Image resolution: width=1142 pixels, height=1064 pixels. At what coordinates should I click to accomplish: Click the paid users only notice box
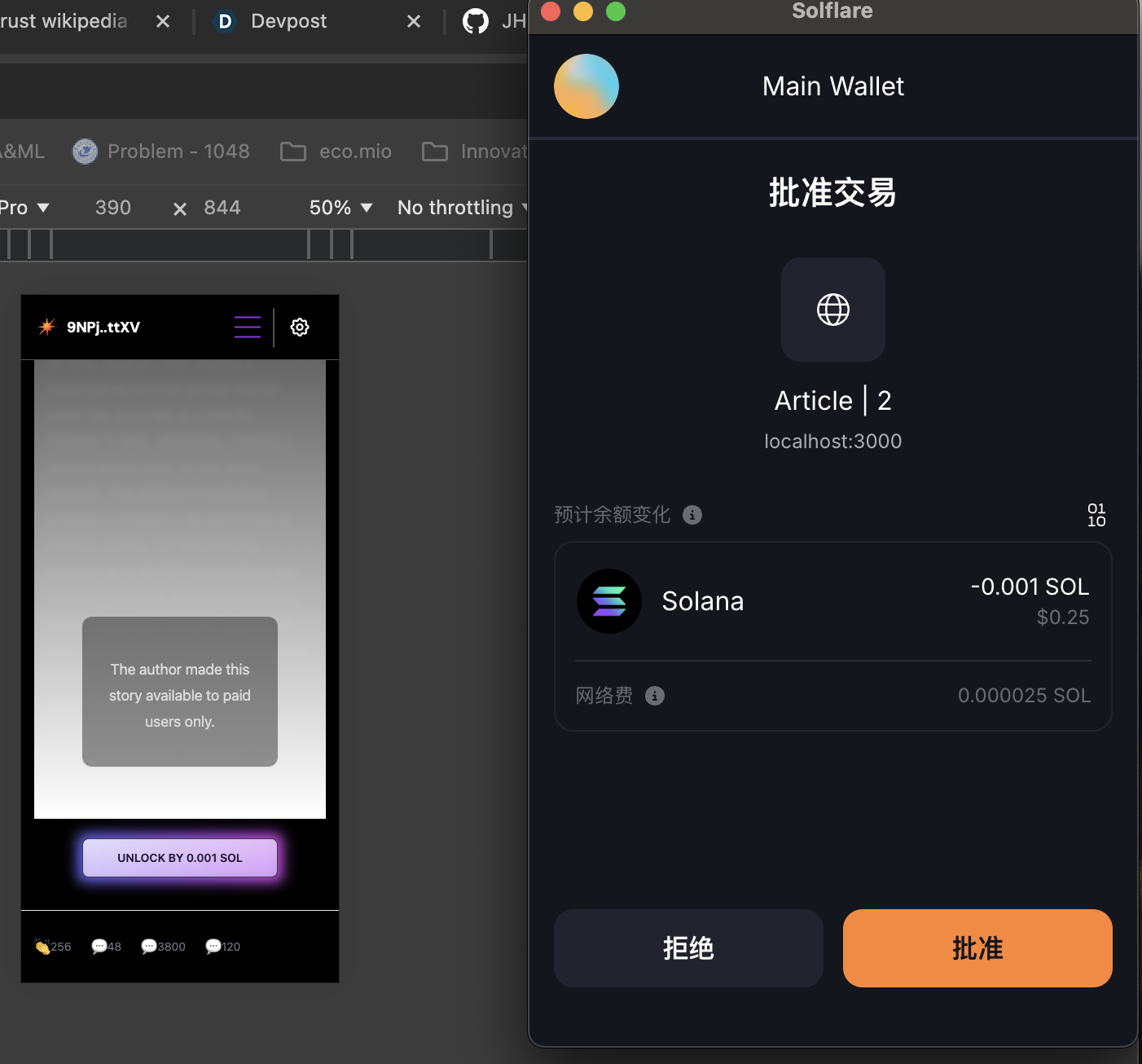(x=180, y=692)
